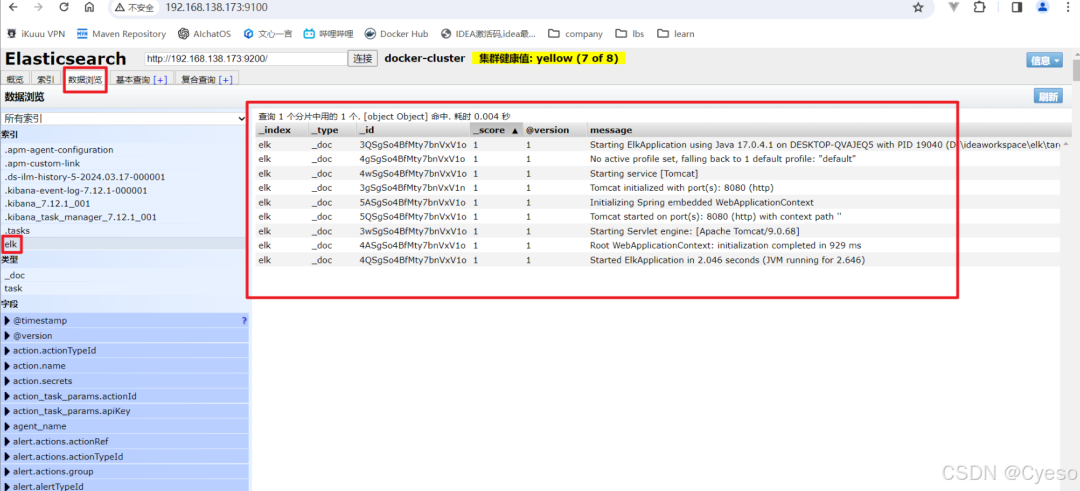
Task: Switch to the 复合查询 tab
Action: coord(198,80)
